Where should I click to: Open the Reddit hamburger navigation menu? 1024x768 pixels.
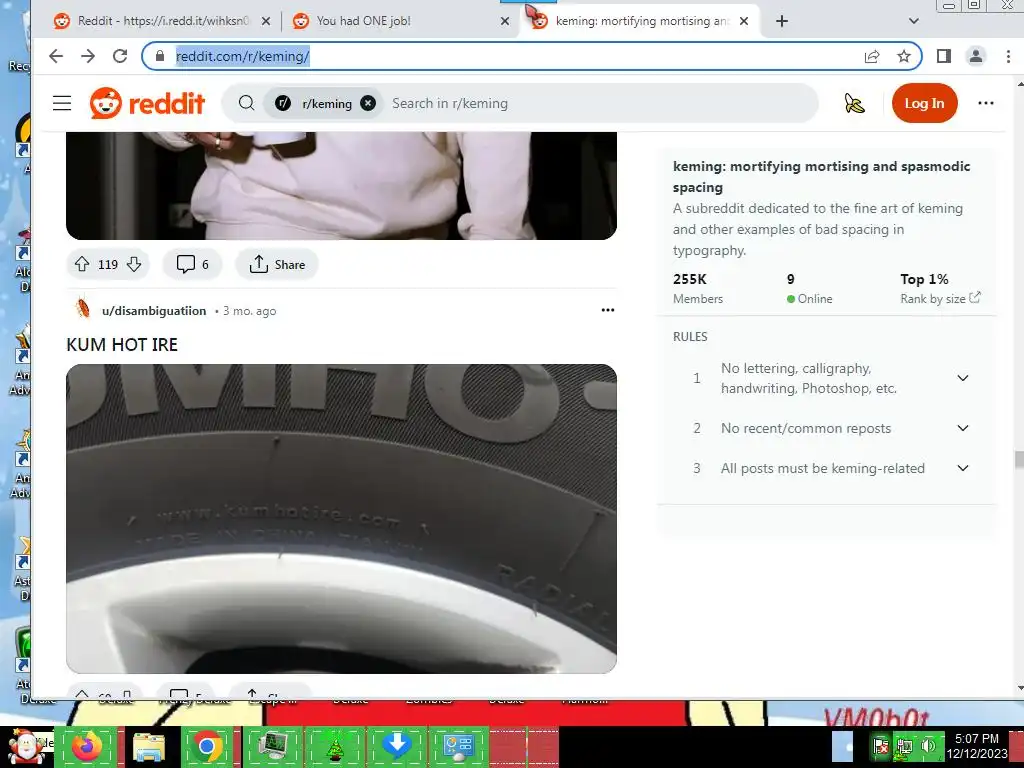[x=62, y=103]
